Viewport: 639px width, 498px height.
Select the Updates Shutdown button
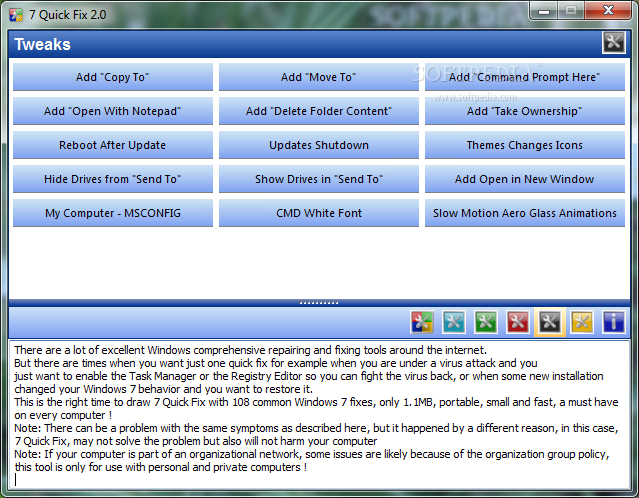pos(319,145)
